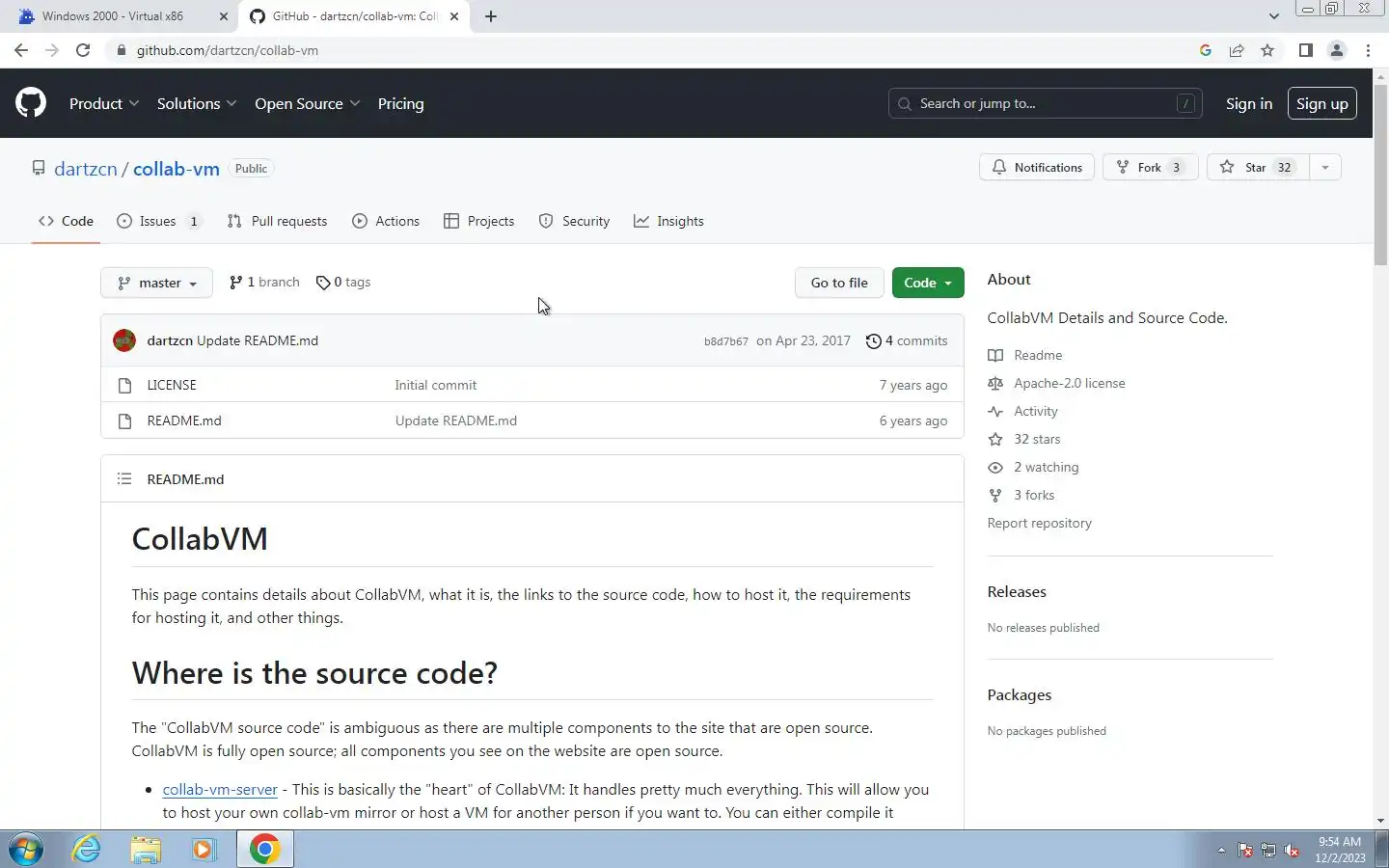Close the GitHub collab-vm tab
1389x868 pixels.
pyautogui.click(x=454, y=16)
